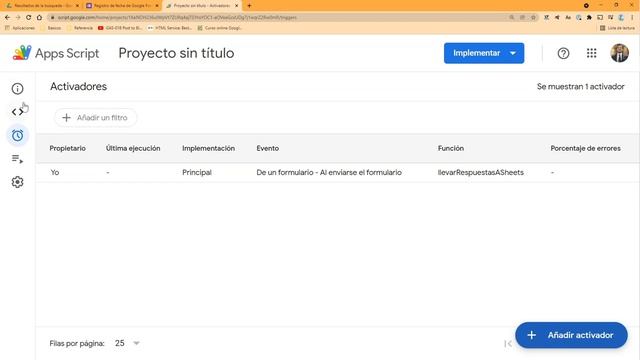Open the Google apps grid icon

pos(591,53)
